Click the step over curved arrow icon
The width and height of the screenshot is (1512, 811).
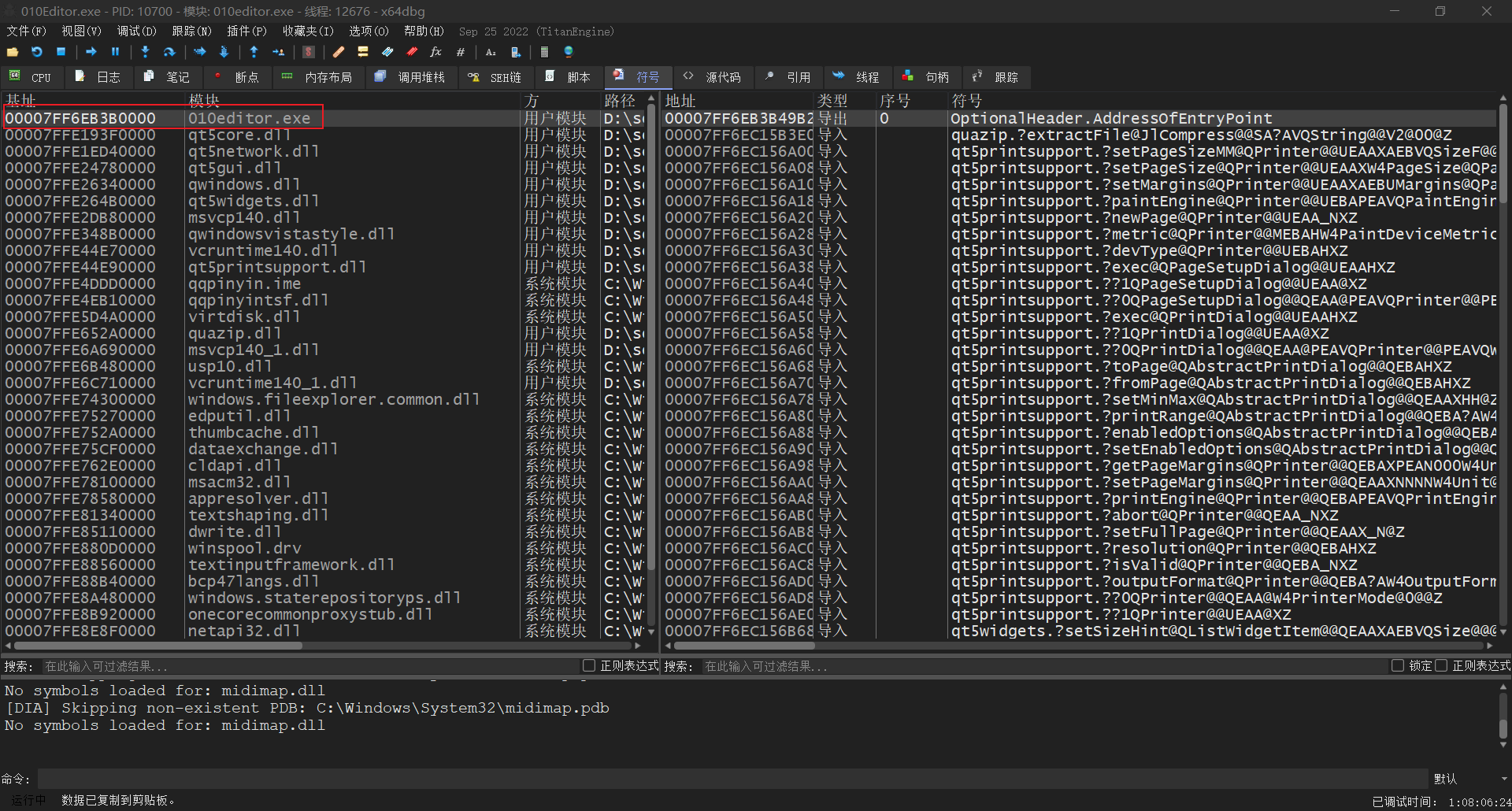tap(169, 52)
